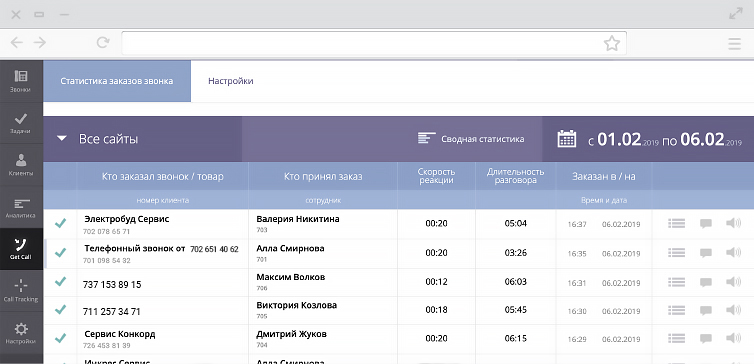The width and height of the screenshot is (754, 364).
Task: Show details list for Максим Волков row
Action: pyautogui.click(x=677, y=282)
